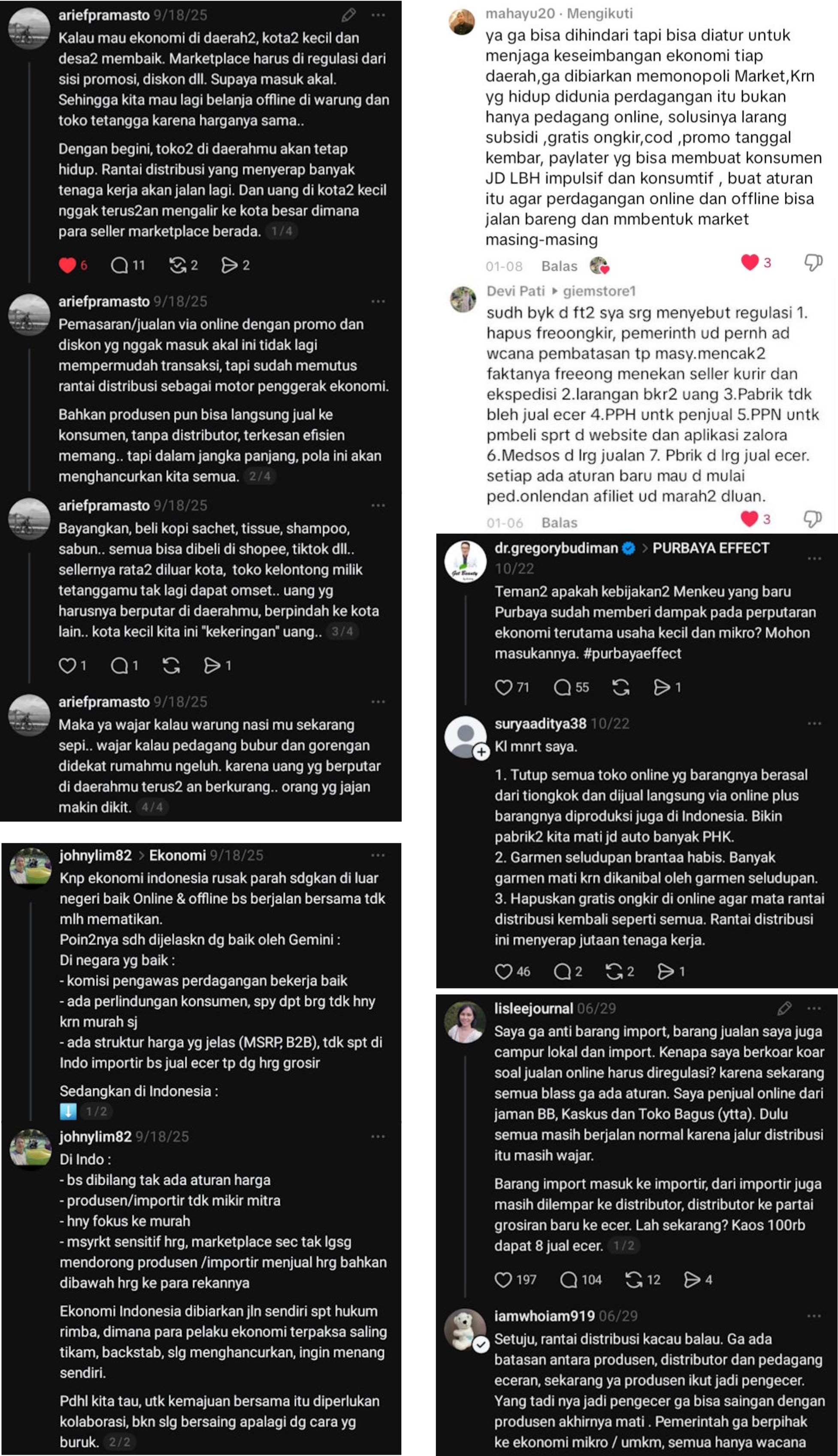Click the edit pencil on ariefpramasto's post
The height and width of the screenshot is (1456, 838).
[x=348, y=15]
